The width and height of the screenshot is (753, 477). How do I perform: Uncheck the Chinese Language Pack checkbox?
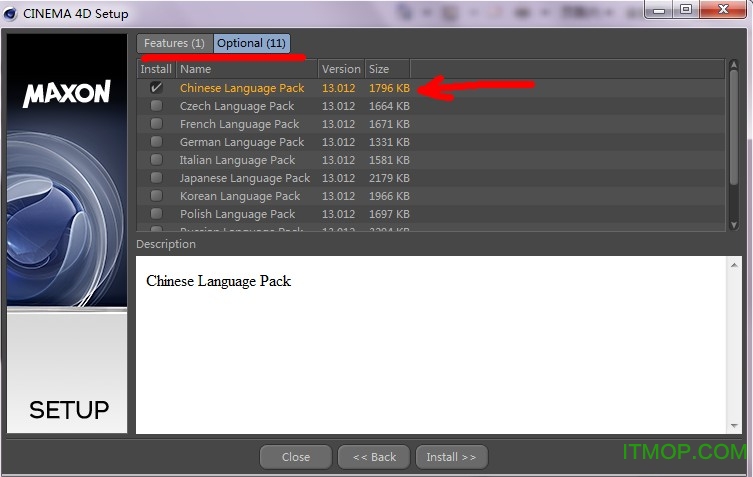[x=156, y=88]
